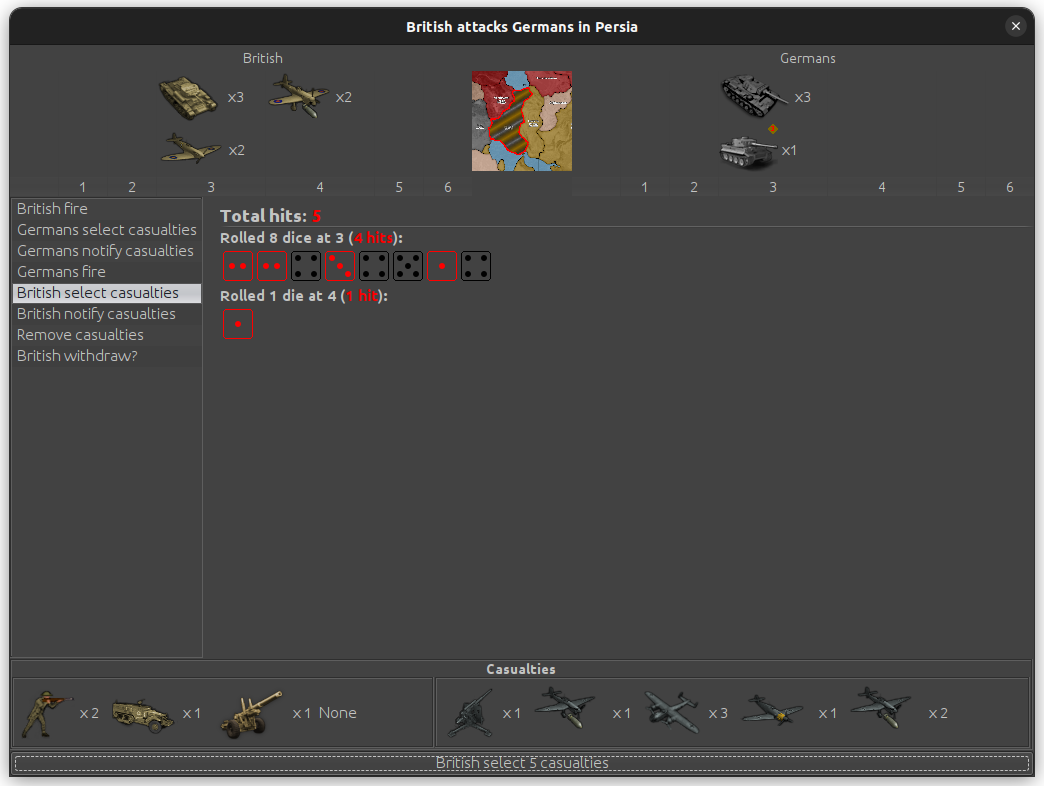Select 'Germans select casualties' step
This screenshot has height=786, width=1044.
(107, 230)
